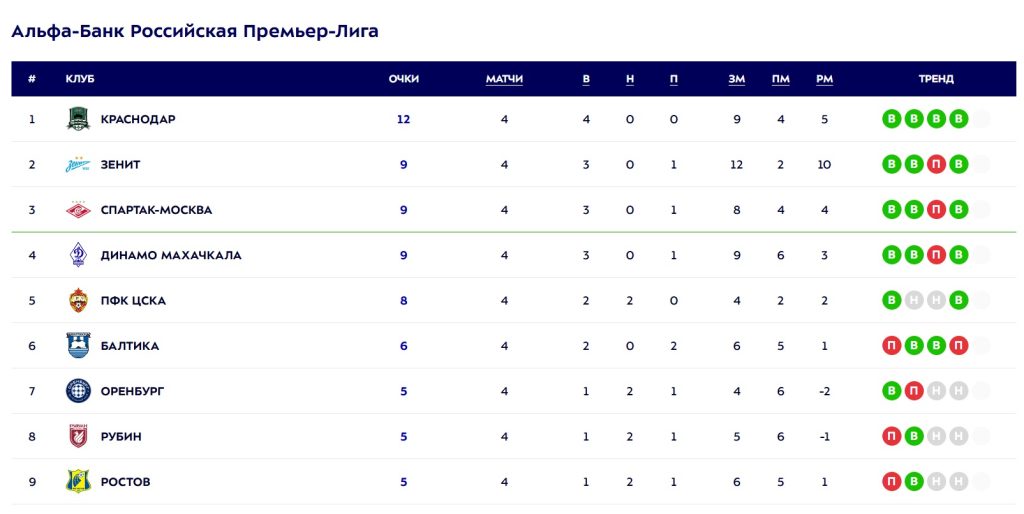
Task: Click the Rubin club emblem
Action: [x=78, y=436]
